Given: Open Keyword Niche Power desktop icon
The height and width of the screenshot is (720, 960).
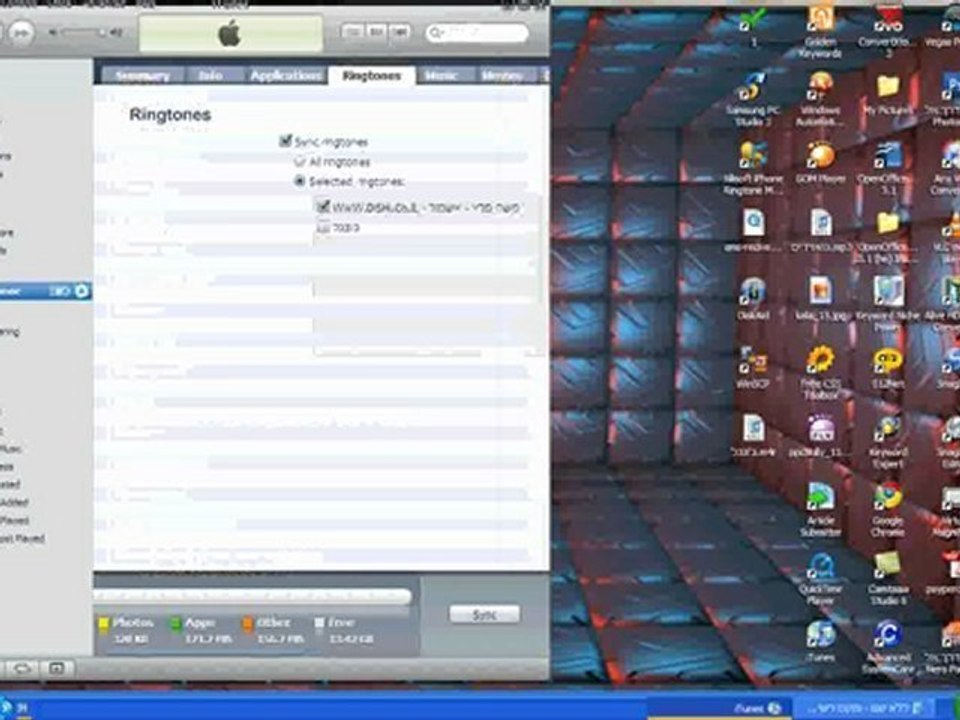Looking at the screenshot, I should (887, 305).
